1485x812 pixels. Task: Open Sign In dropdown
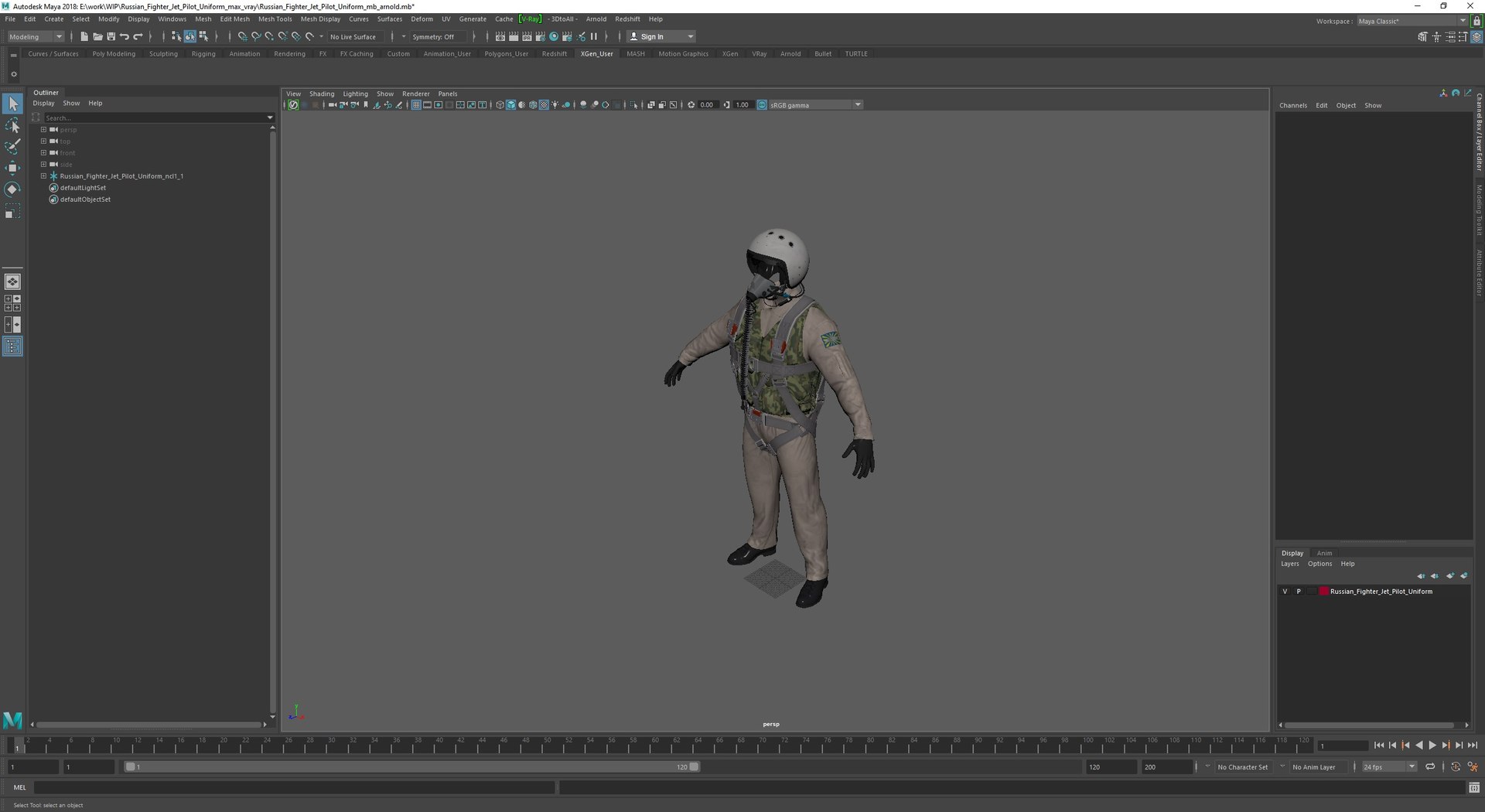point(661,36)
